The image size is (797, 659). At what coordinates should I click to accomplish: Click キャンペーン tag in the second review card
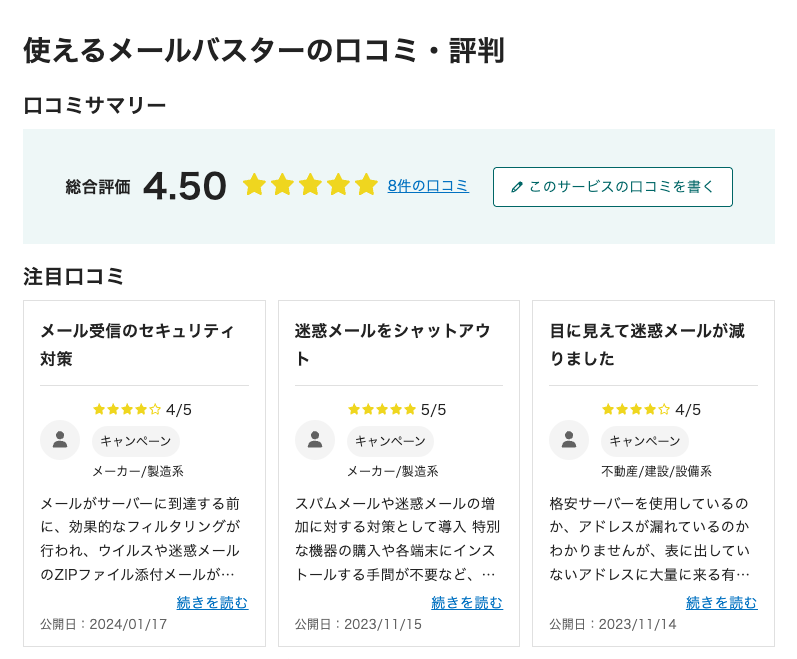point(390,441)
